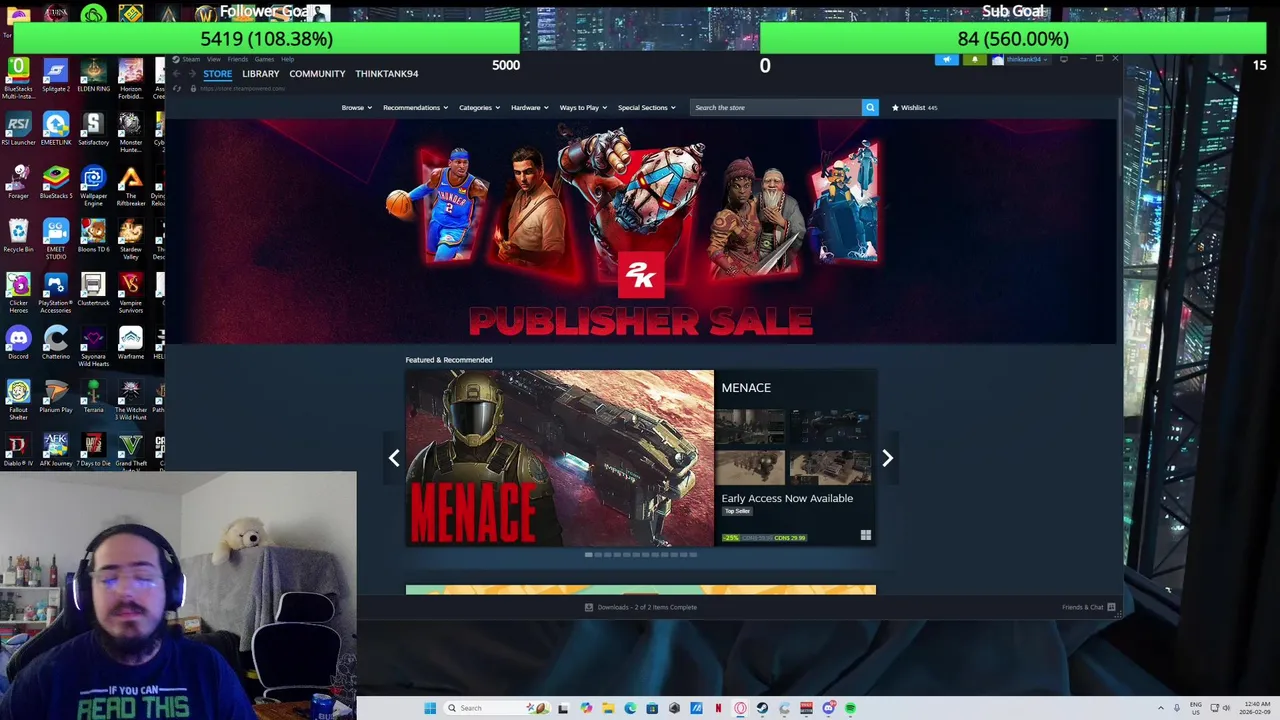Open the THINKTANK94 profile tab
The image size is (1280, 720).
pyautogui.click(x=386, y=74)
